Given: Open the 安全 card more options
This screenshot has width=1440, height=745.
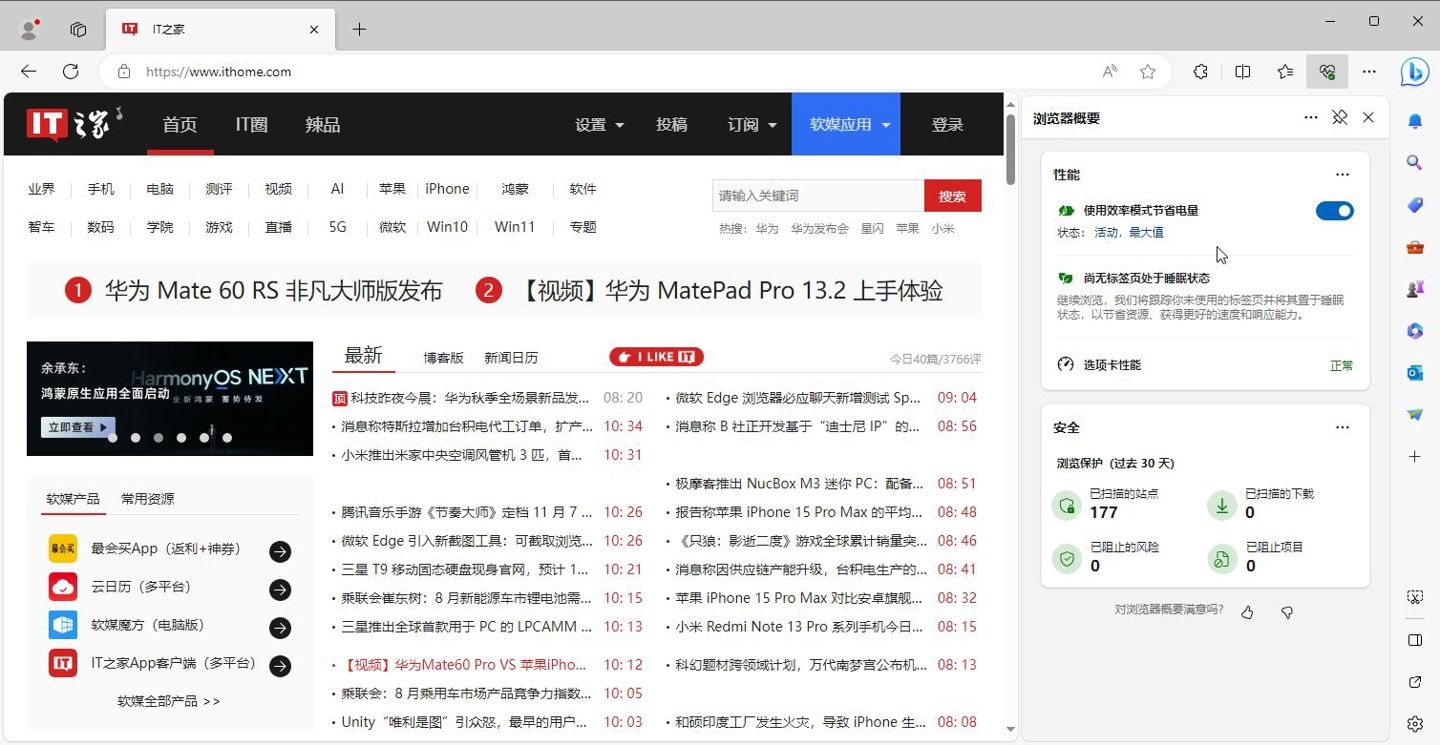Looking at the screenshot, I should pyautogui.click(x=1343, y=428).
